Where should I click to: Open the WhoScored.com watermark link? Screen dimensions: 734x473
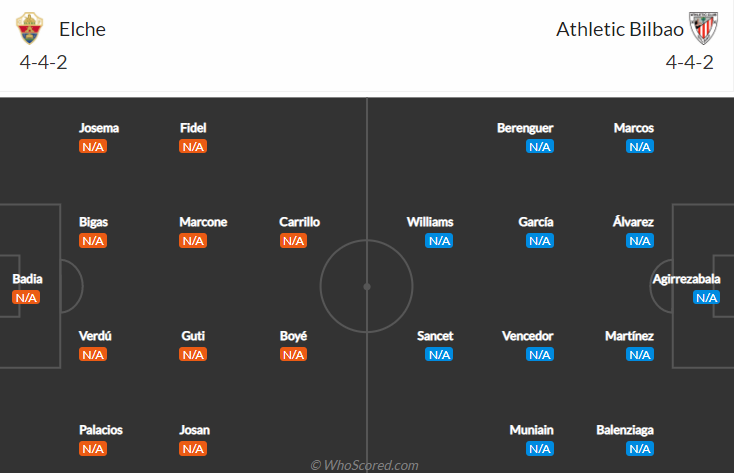364,465
